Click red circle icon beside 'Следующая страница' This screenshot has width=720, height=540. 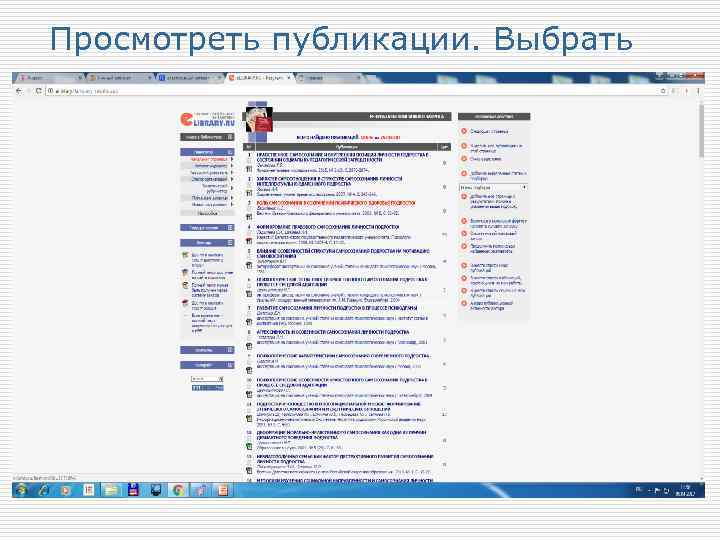[464, 131]
